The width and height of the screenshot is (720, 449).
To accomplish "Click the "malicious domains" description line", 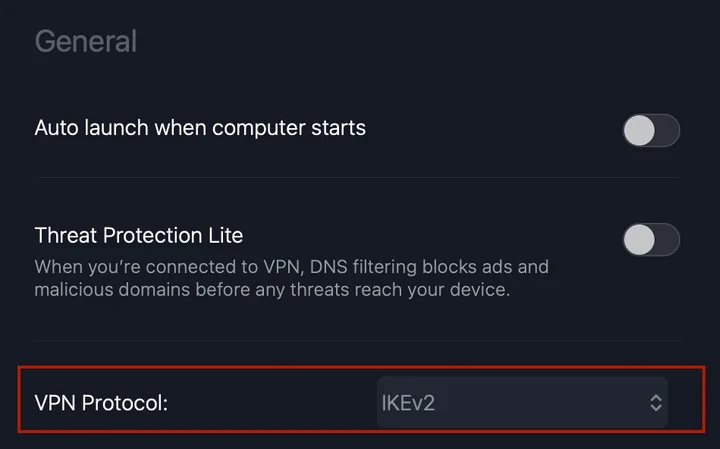I will click(x=272, y=290).
